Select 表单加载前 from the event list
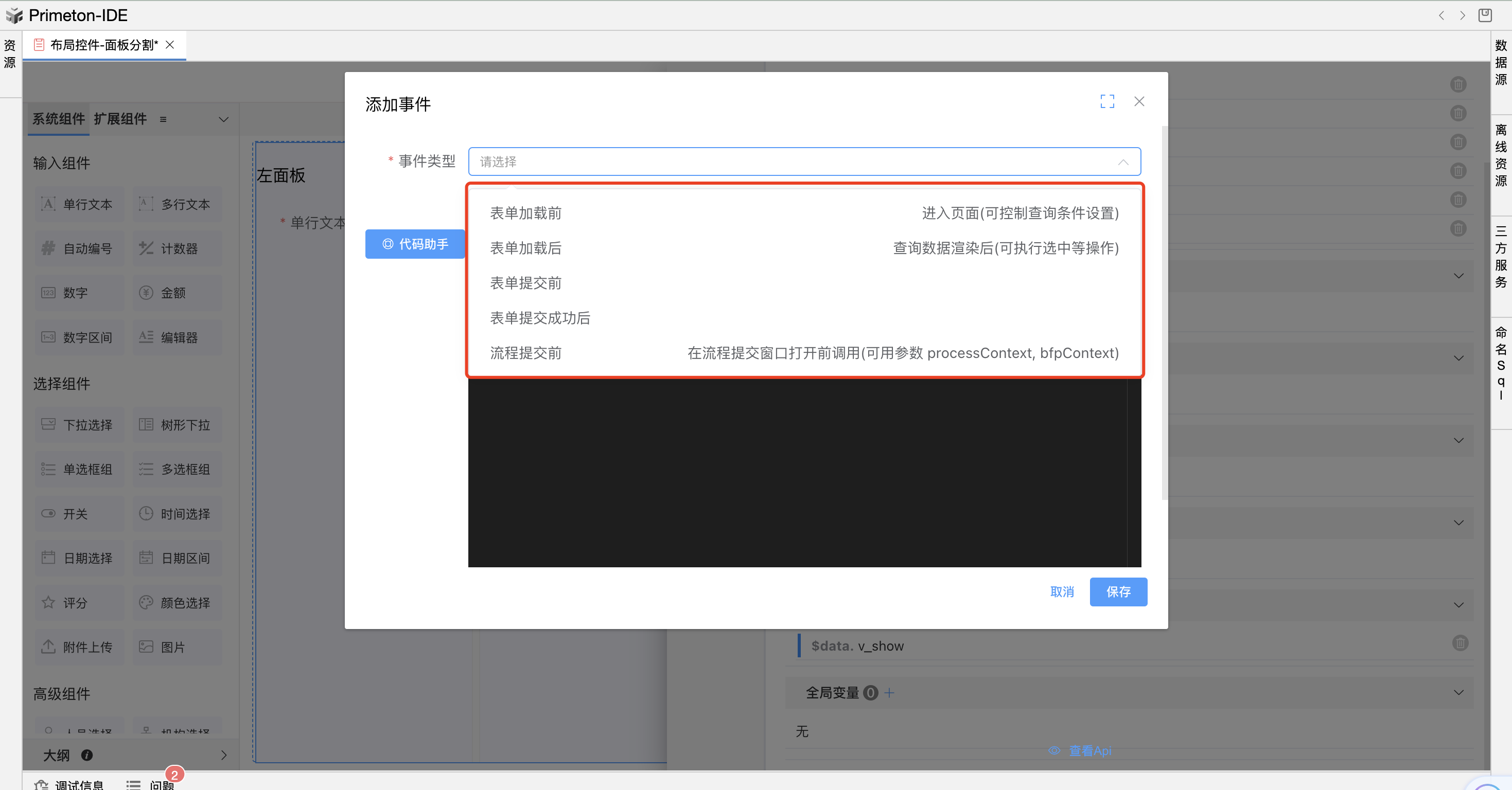The height and width of the screenshot is (790, 1512). (x=526, y=213)
